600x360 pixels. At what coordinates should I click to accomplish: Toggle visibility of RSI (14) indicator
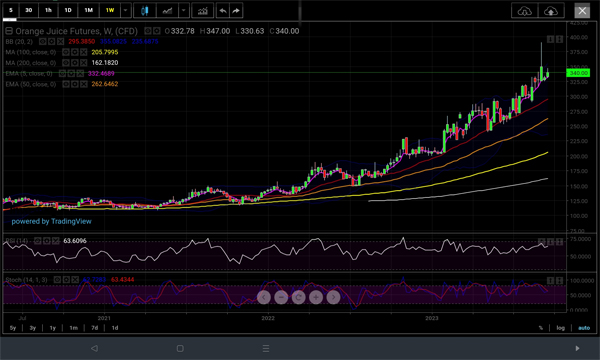38,241
